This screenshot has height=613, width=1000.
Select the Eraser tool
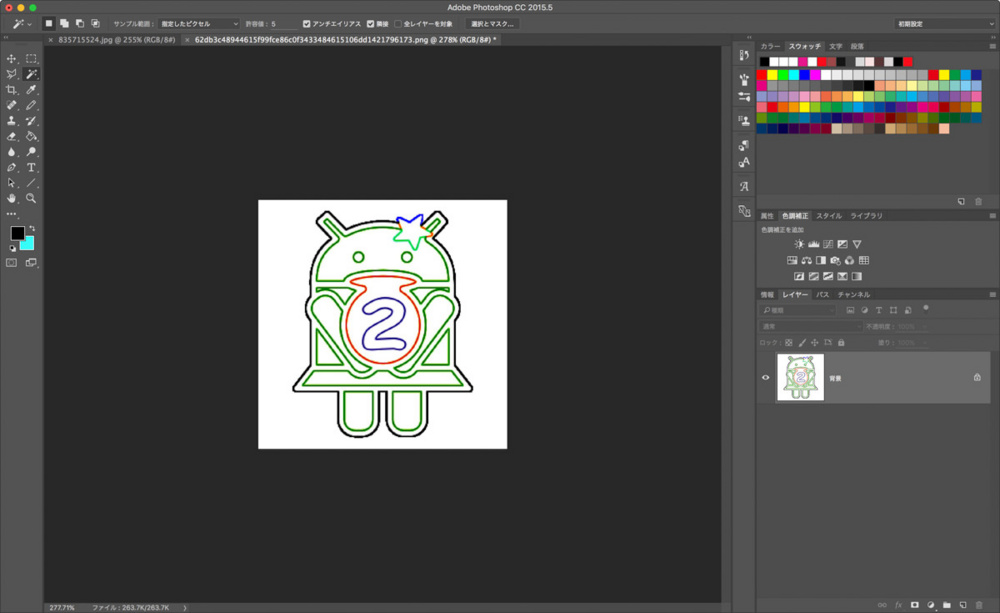pyautogui.click(x=11, y=136)
